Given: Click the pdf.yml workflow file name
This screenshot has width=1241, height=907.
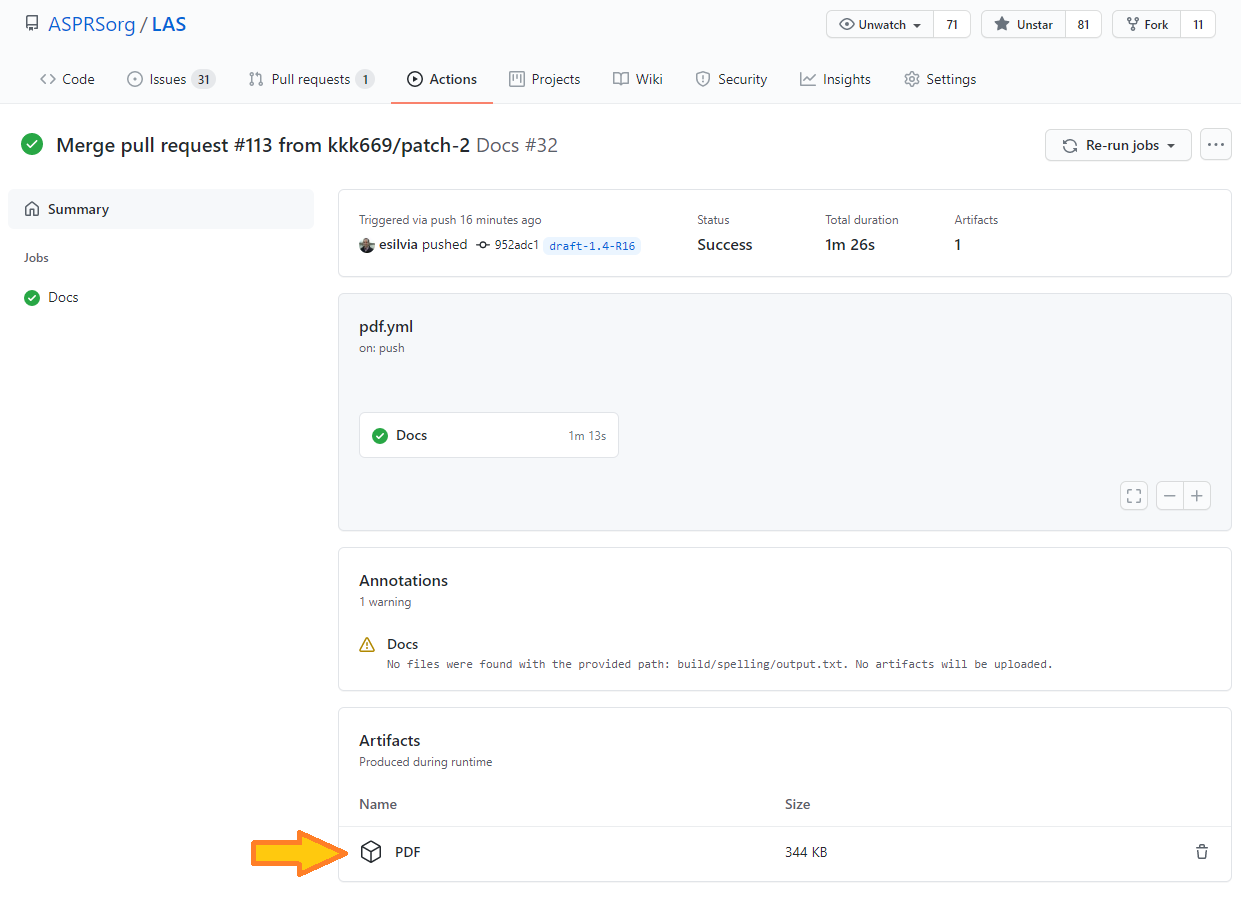Looking at the screenshot, I should click(x=386, y=326).
